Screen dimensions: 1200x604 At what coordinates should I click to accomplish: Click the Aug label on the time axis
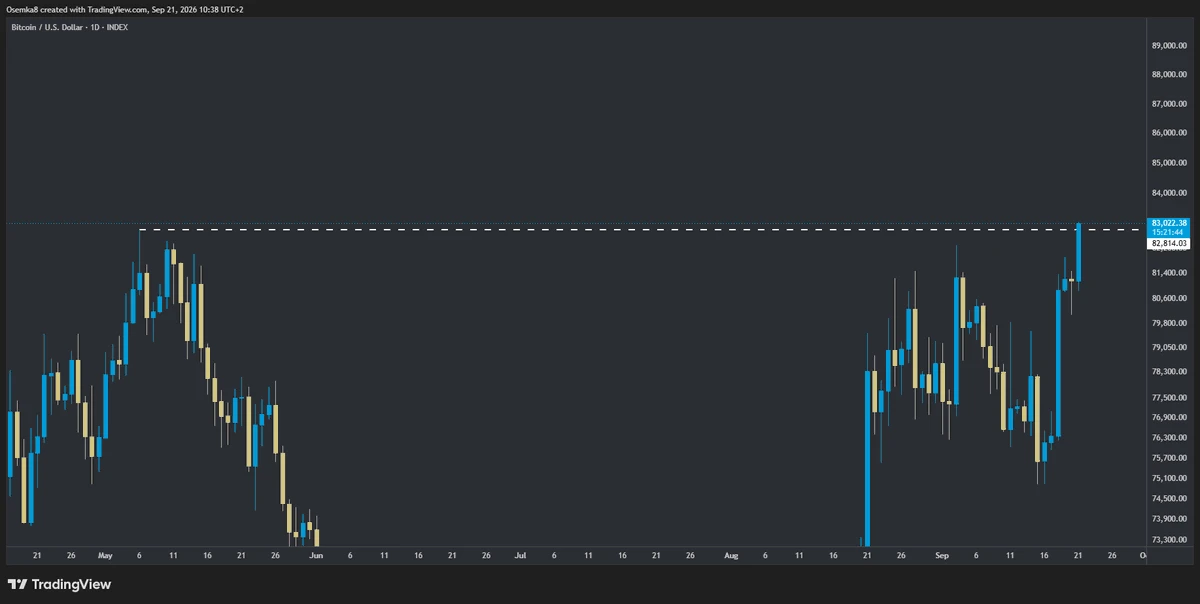point(731,554)
